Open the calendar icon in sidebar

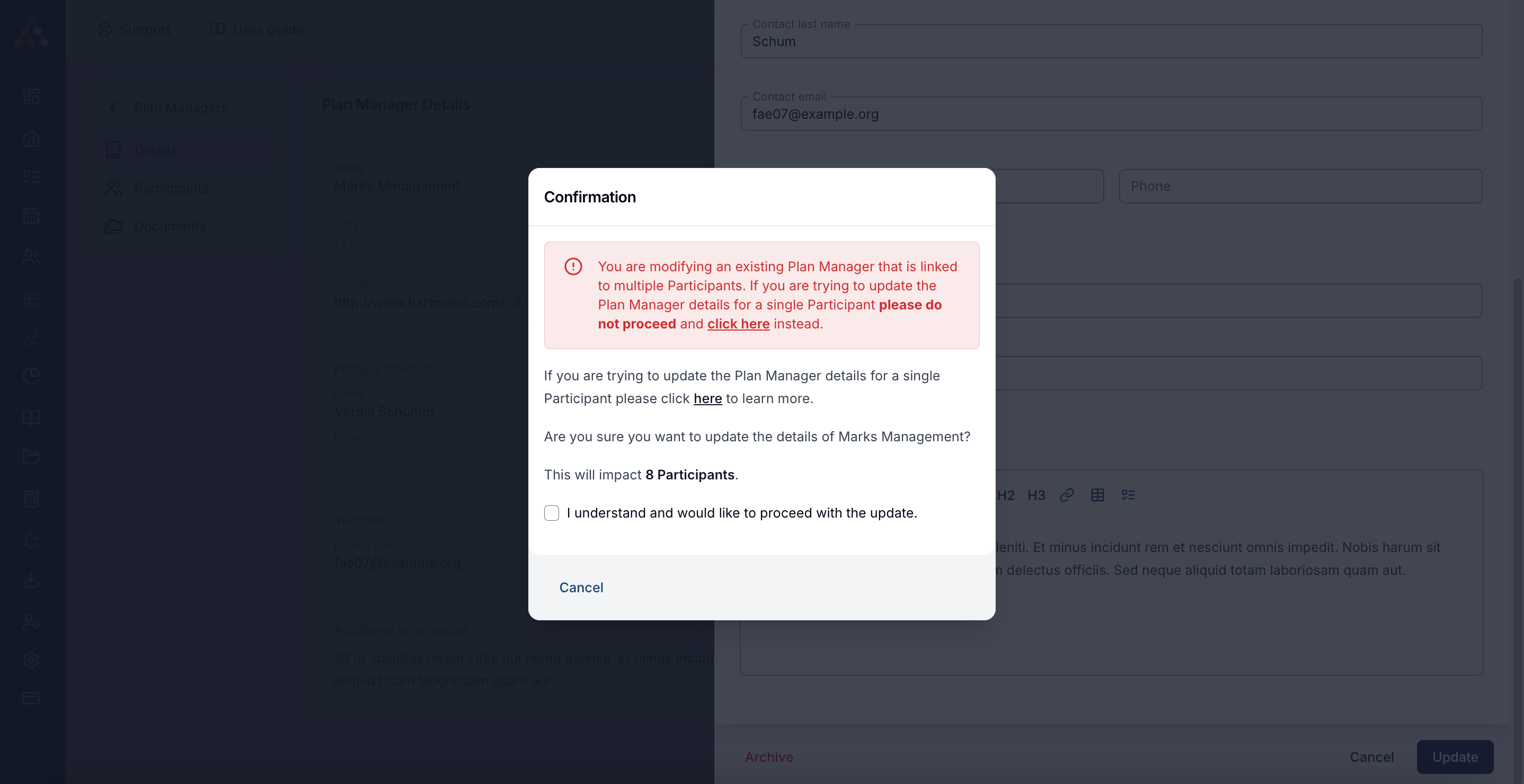[x=31, y=215]
